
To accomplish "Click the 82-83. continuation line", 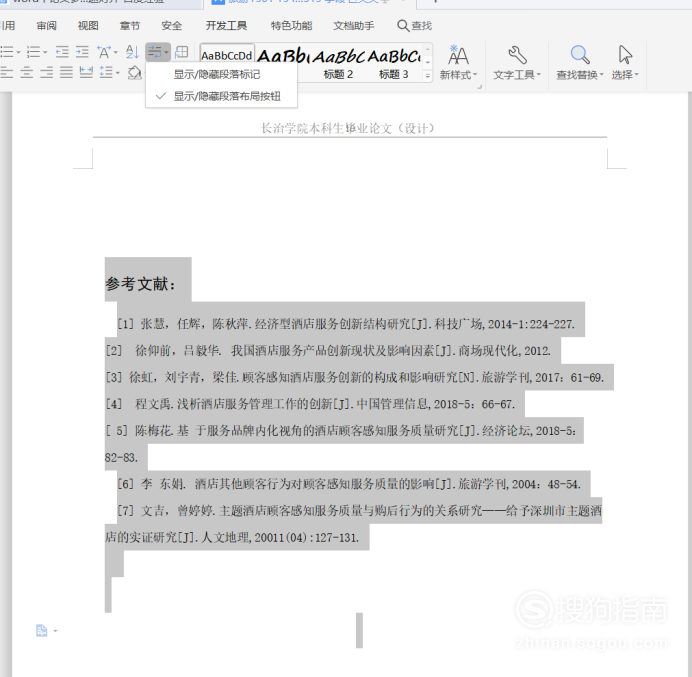I will click(x=121, y=457).
